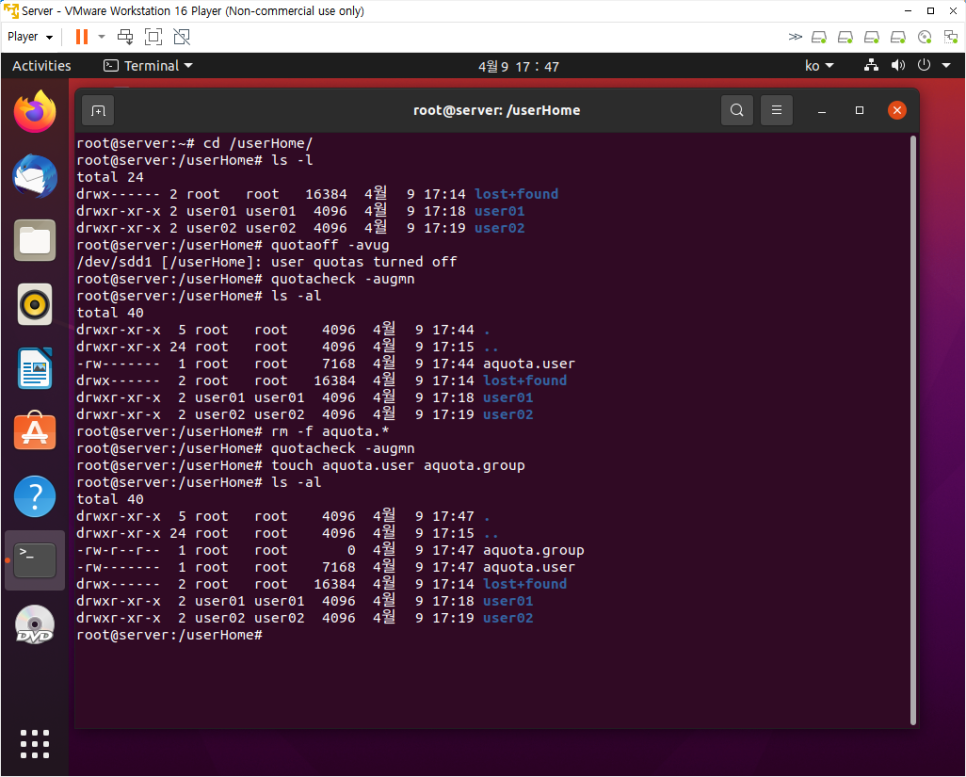Click the "total 24" output line
966x777 pixels.
(110, 177)
